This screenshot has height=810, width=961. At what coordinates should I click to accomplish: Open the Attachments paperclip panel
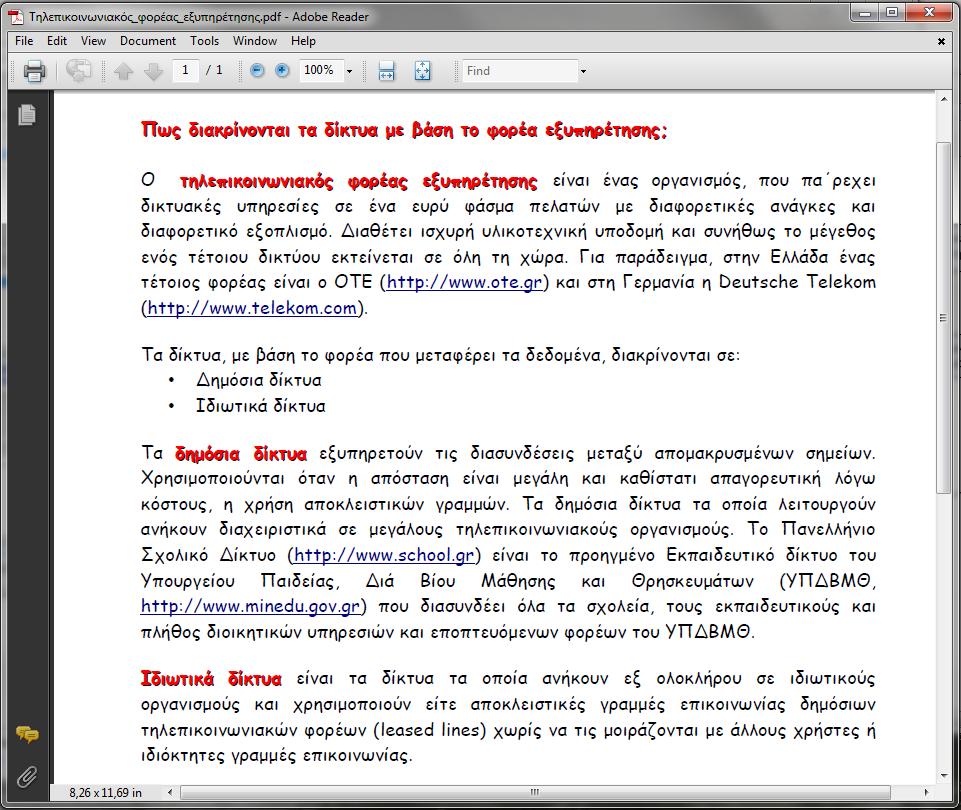coord(27,776)
